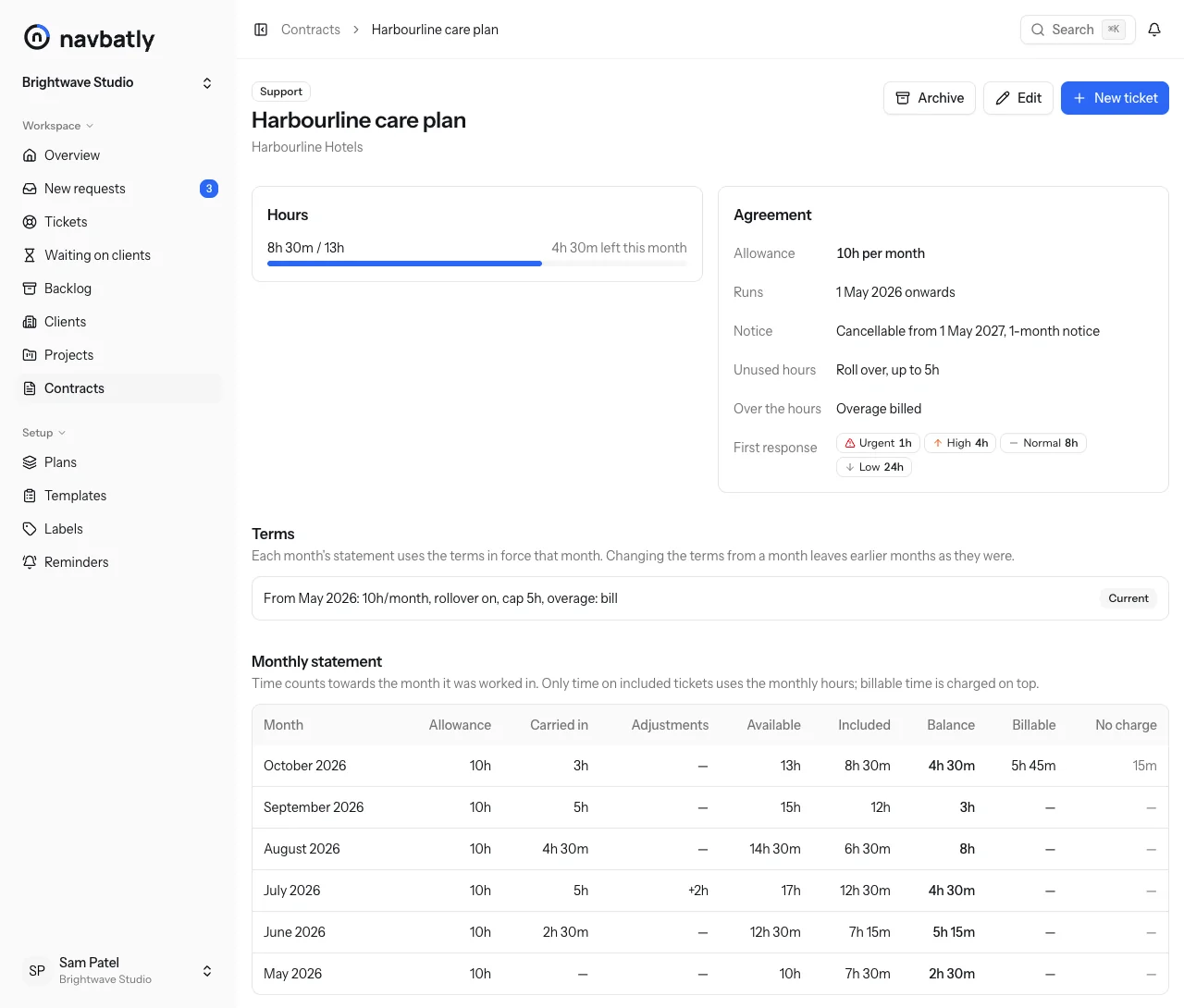This screenshot has height=1008, width=1184.
Task: Click the Labels tag icon
Action: pos(30,529)
